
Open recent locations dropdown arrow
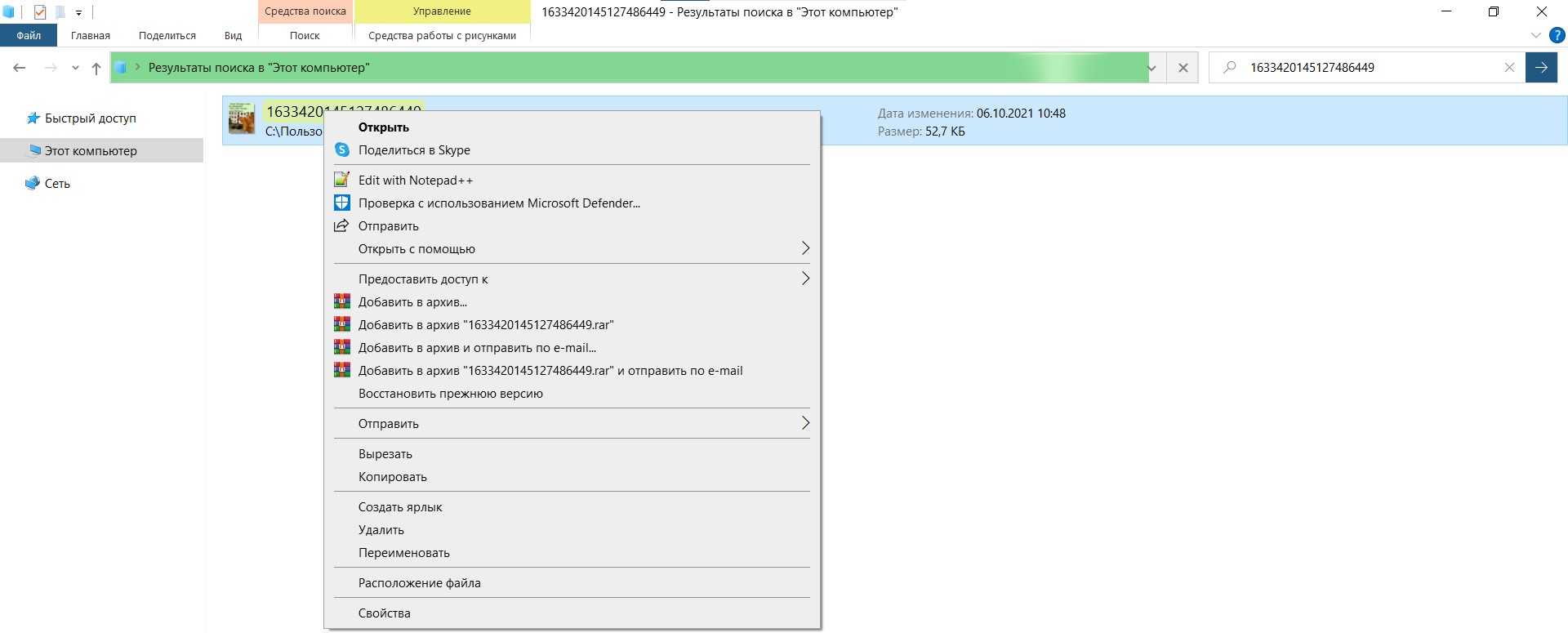tap(75, 69)
